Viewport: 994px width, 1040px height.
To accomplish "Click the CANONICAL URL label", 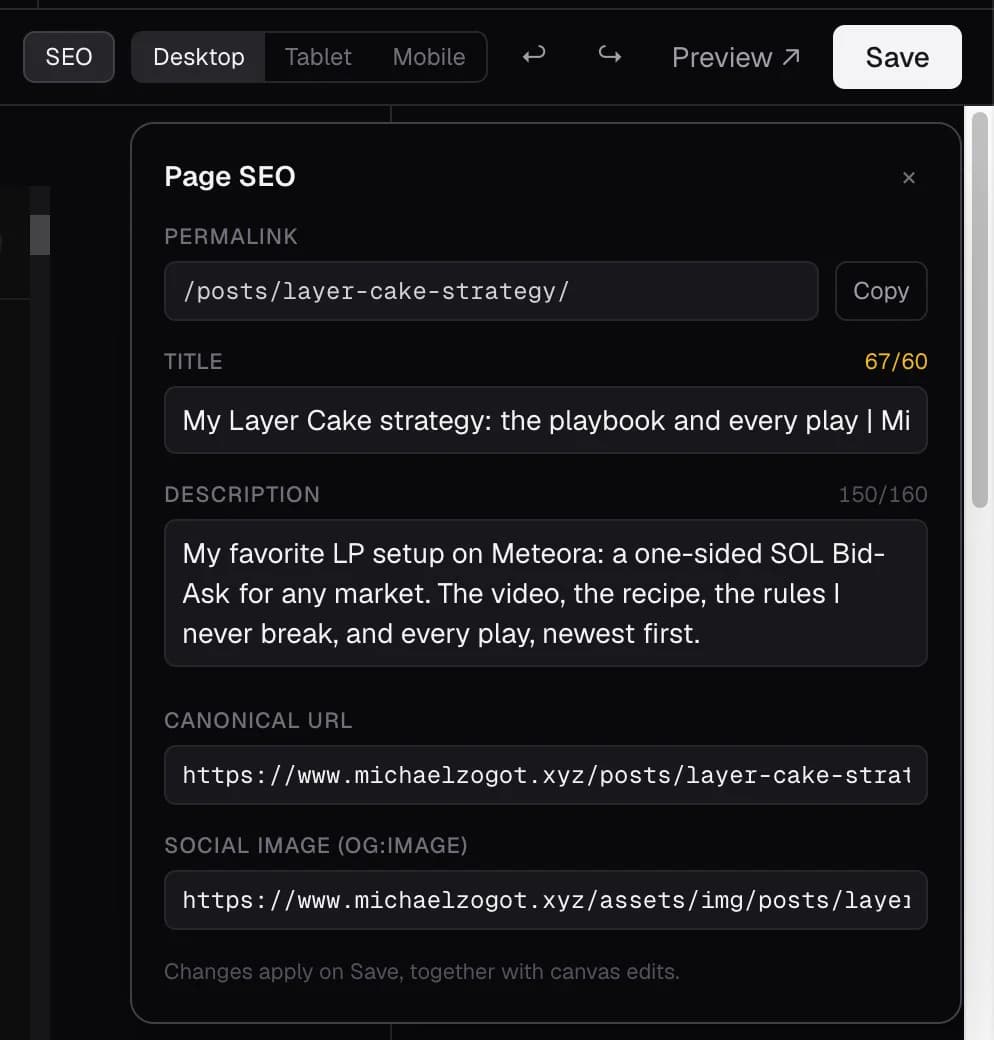I will click(258, 721).
